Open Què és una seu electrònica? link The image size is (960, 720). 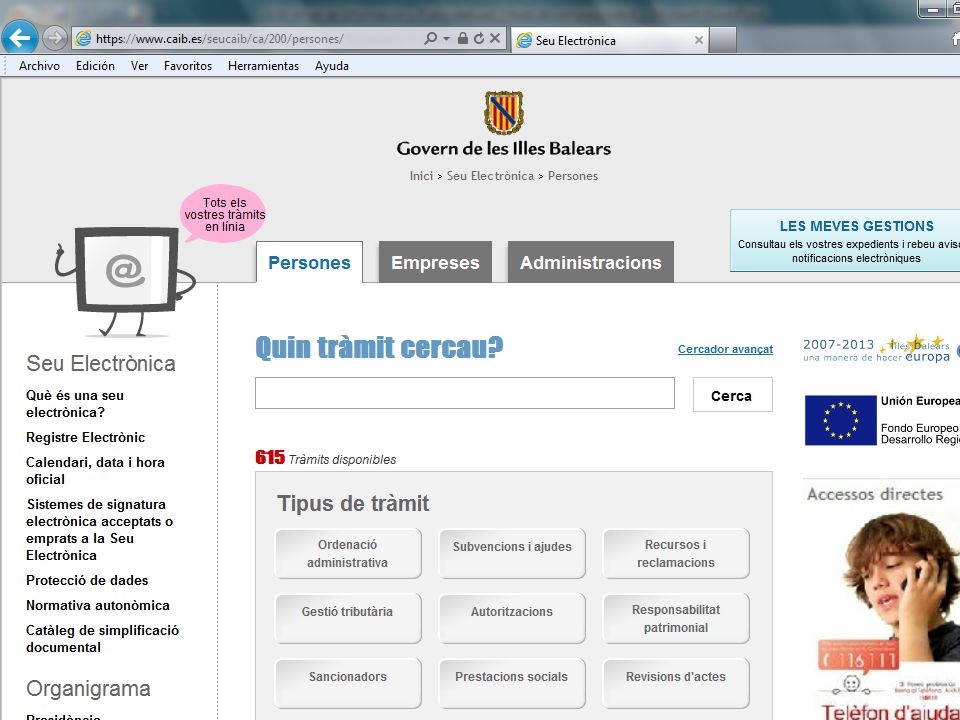75,404
